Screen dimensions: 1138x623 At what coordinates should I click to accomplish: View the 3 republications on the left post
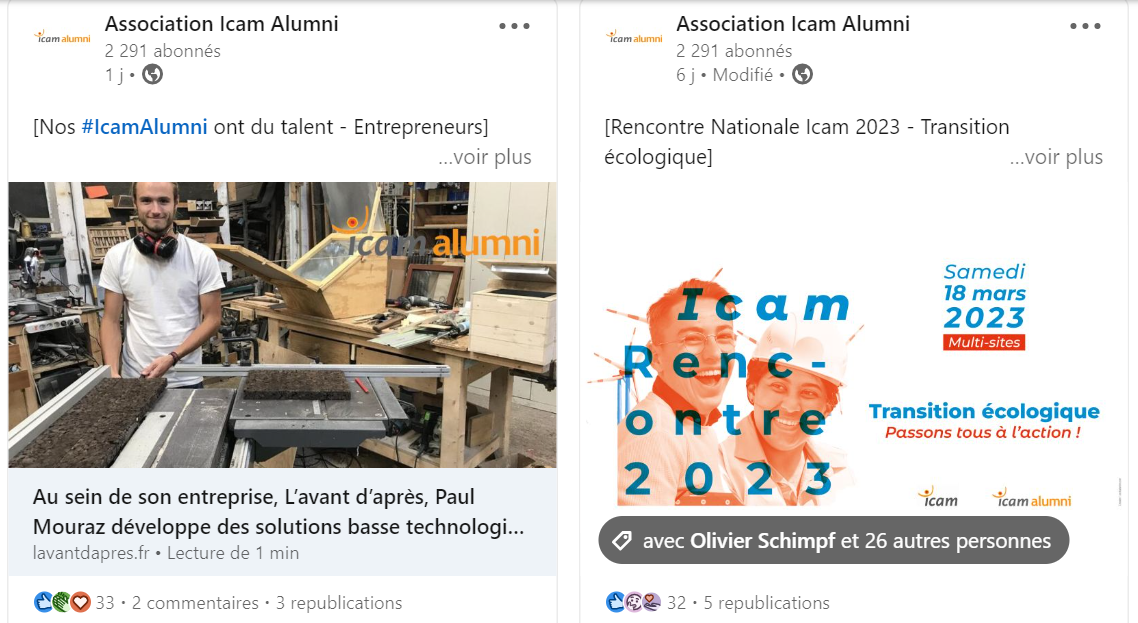click(339, 603)
